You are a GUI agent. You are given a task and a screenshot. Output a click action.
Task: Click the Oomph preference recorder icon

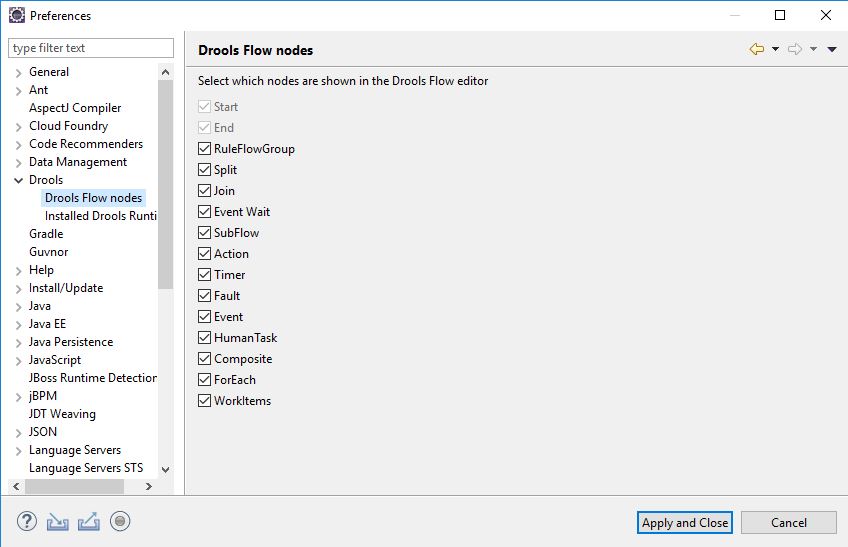tap(120, 521)
